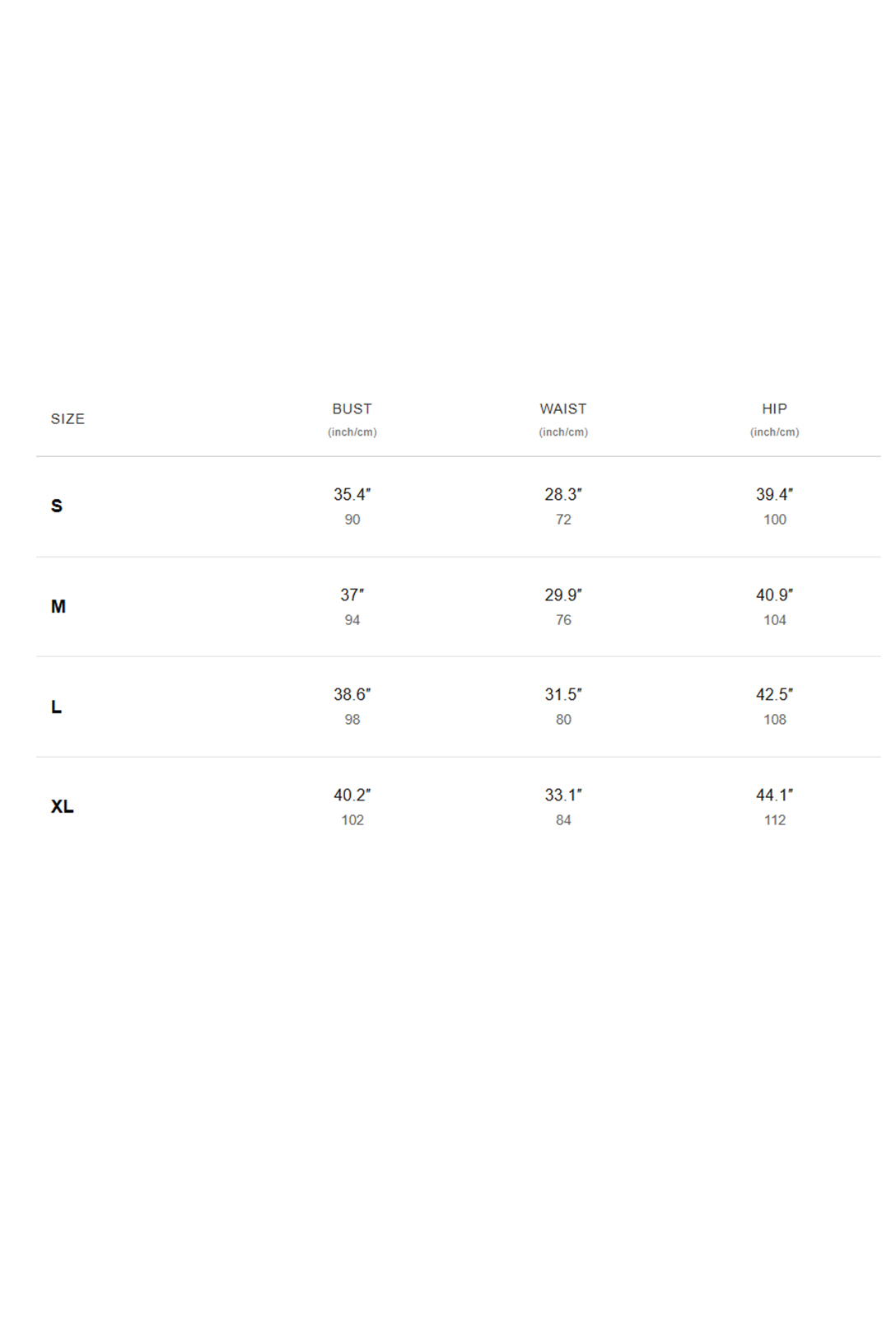
Task: Click the SIZE column header
Action: pos(68,418)
